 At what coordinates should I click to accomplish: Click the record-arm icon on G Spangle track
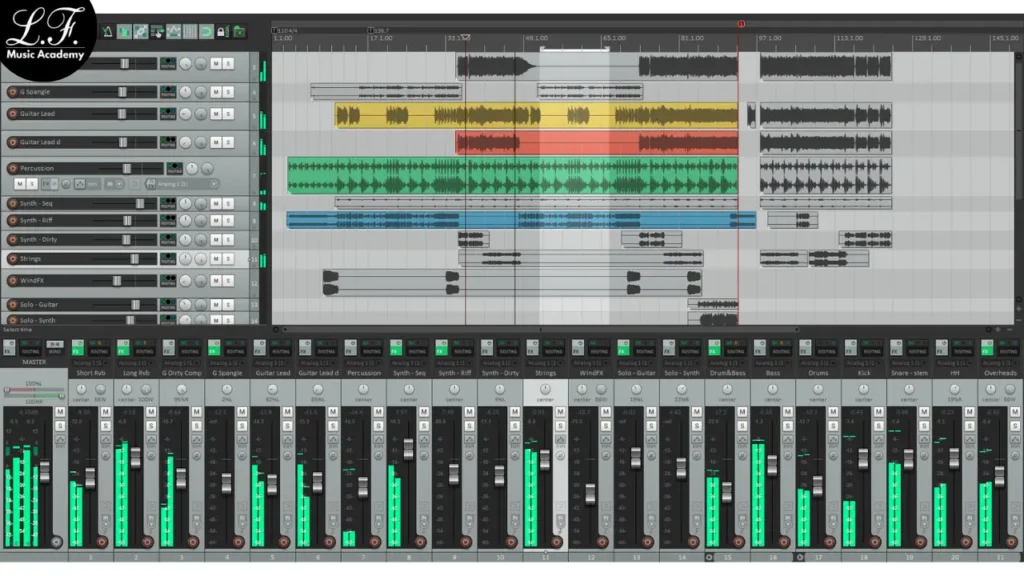coord(12,91)
